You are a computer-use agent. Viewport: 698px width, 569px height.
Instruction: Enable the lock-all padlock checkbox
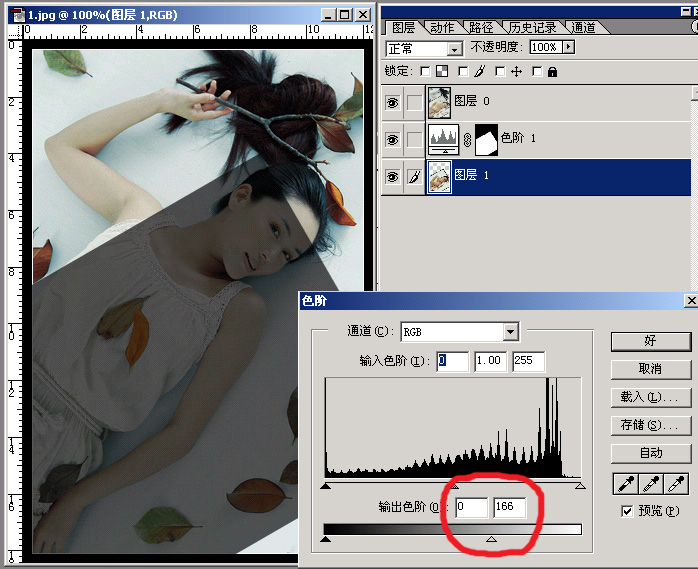coord(537,72)
